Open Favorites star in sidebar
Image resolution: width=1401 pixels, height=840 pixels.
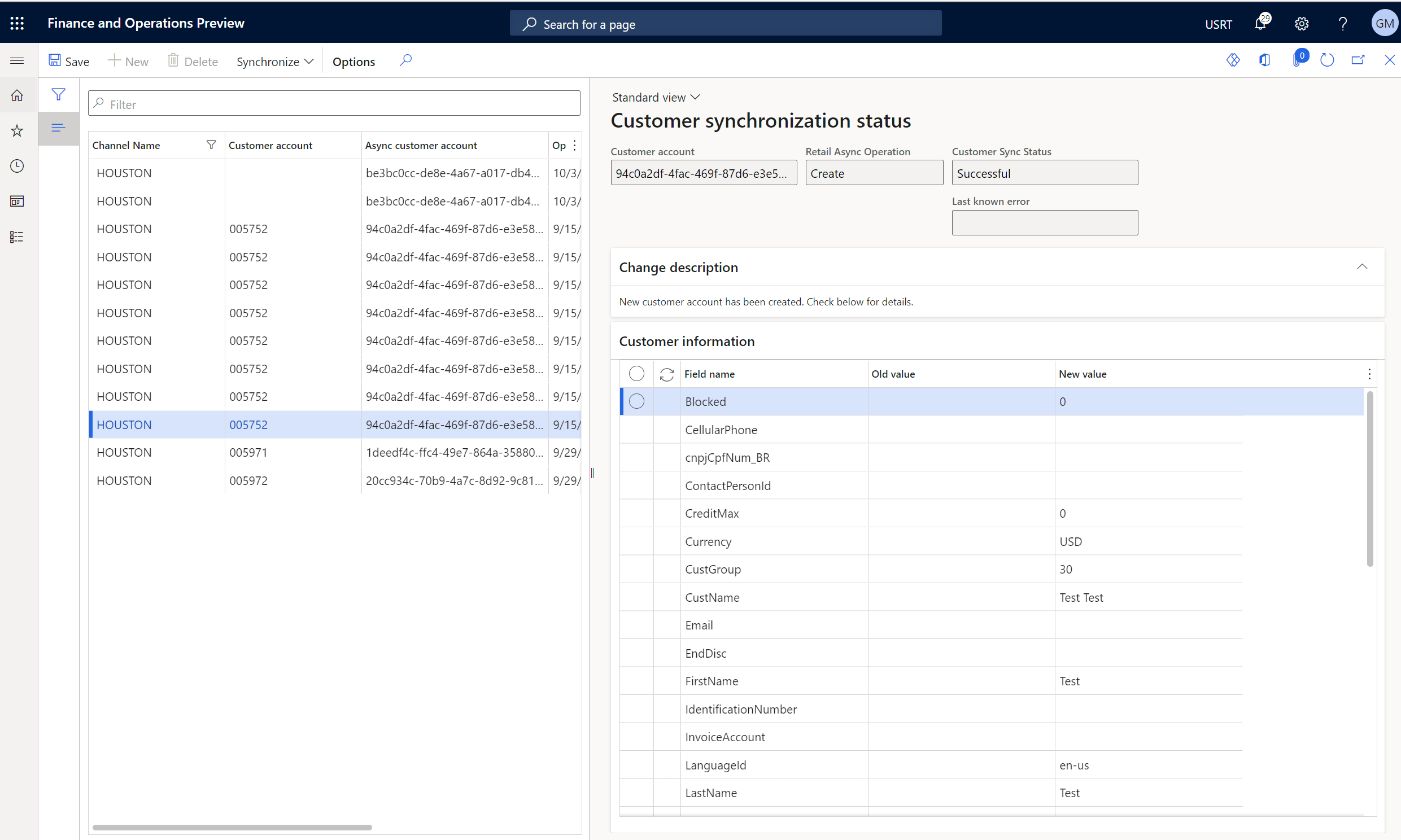(x=17, y=131)
